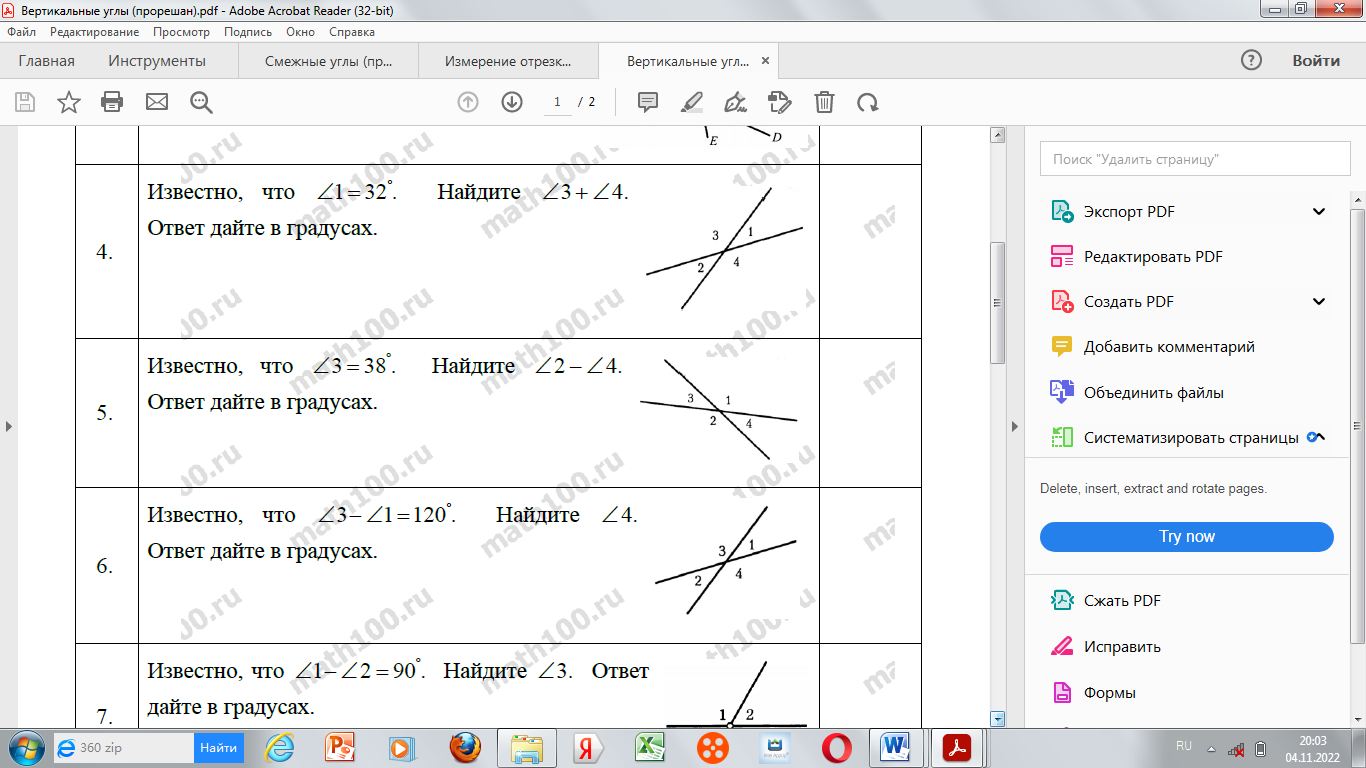
Task: Click the Войти sign-in button
Action: [x=1316, y=60]
